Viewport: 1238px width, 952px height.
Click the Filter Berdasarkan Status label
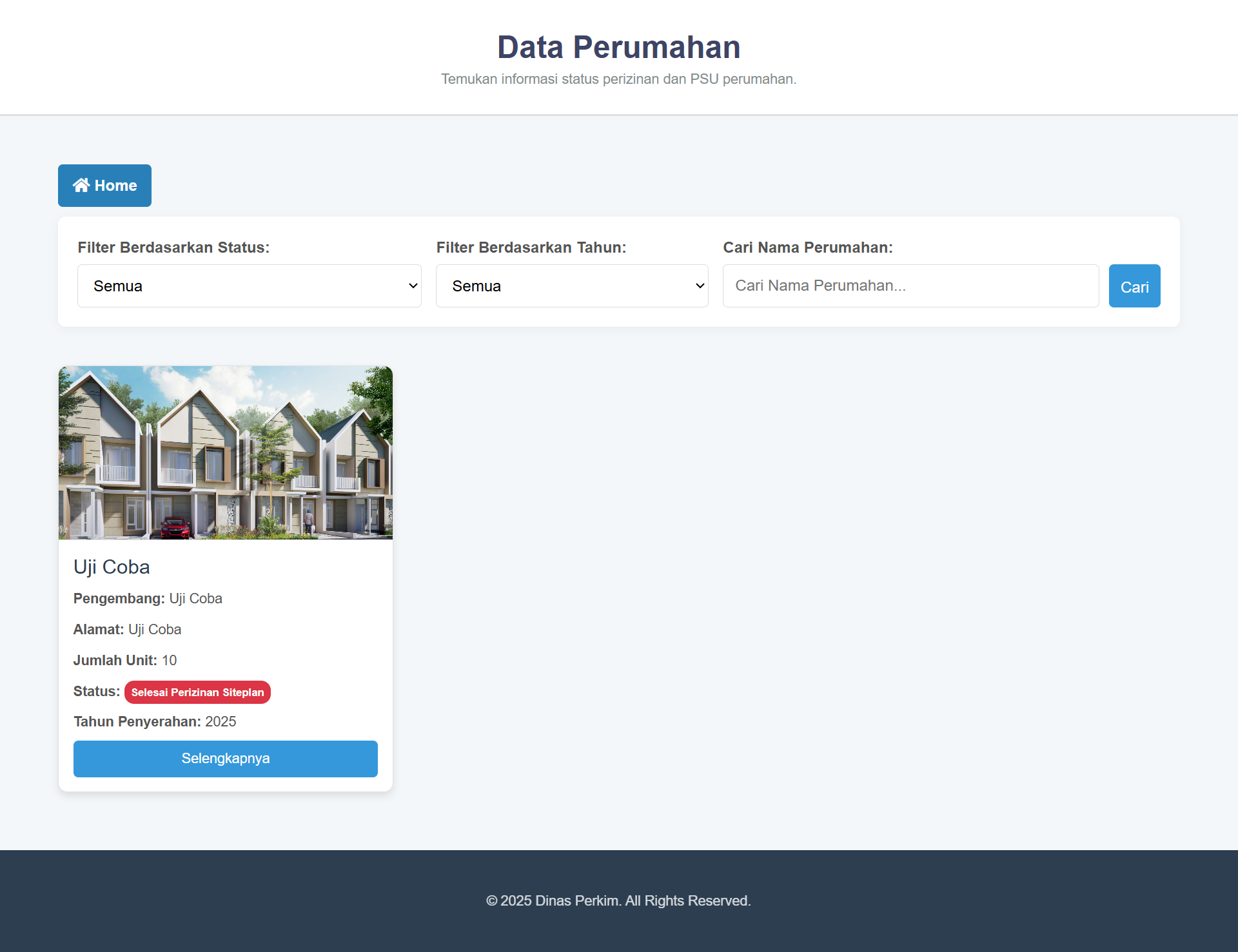[173, 248]
